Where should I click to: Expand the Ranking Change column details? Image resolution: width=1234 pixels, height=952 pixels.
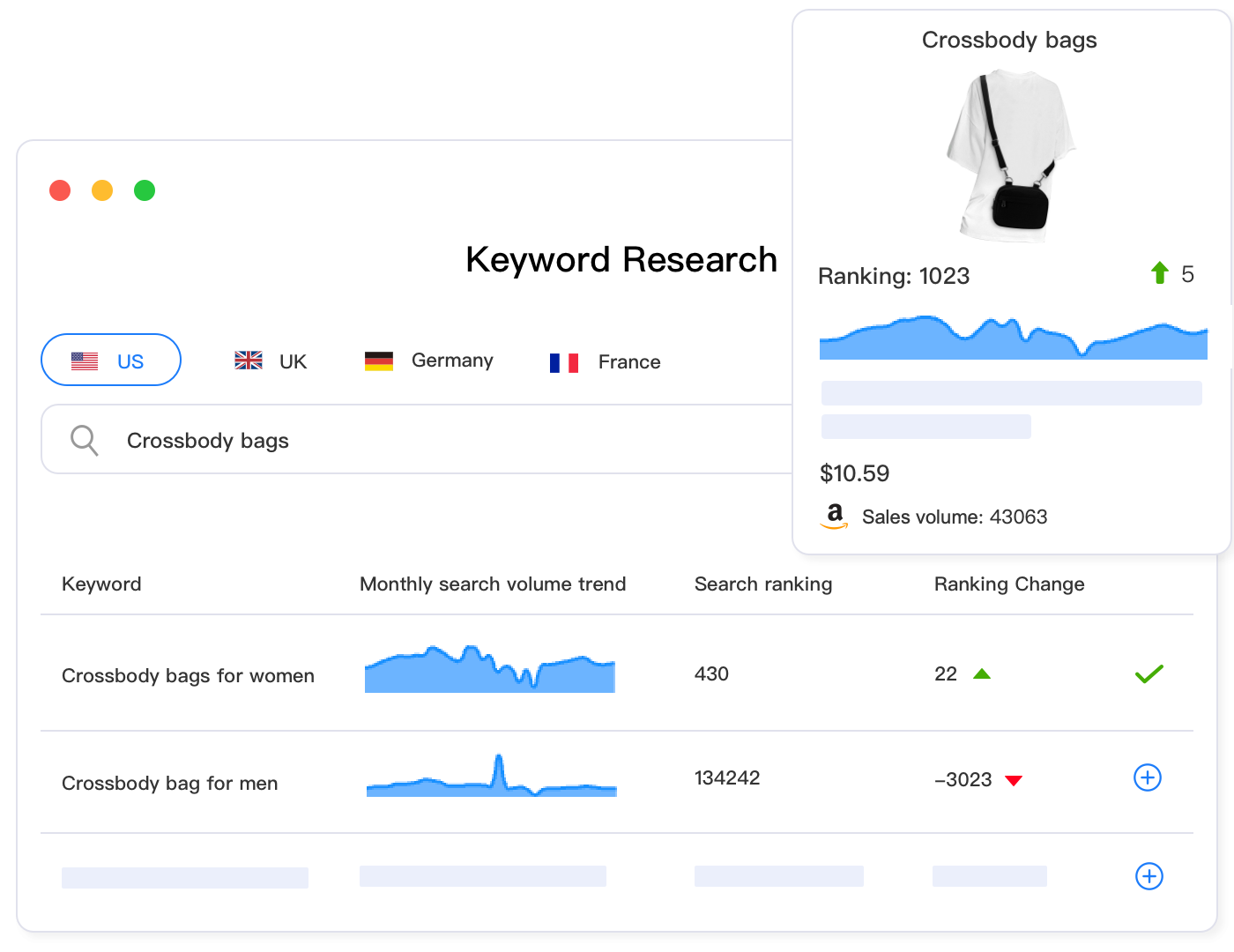pos(1009,584)
